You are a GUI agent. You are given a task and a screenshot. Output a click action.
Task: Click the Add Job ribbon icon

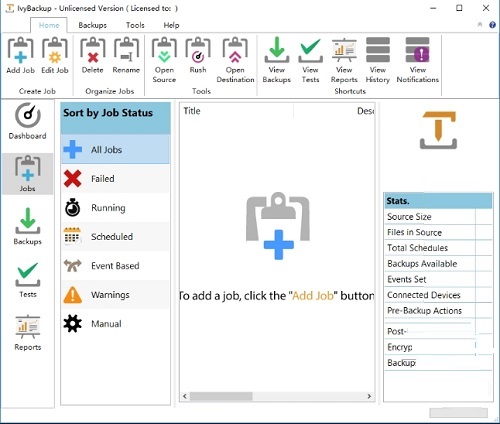(20, 50)
